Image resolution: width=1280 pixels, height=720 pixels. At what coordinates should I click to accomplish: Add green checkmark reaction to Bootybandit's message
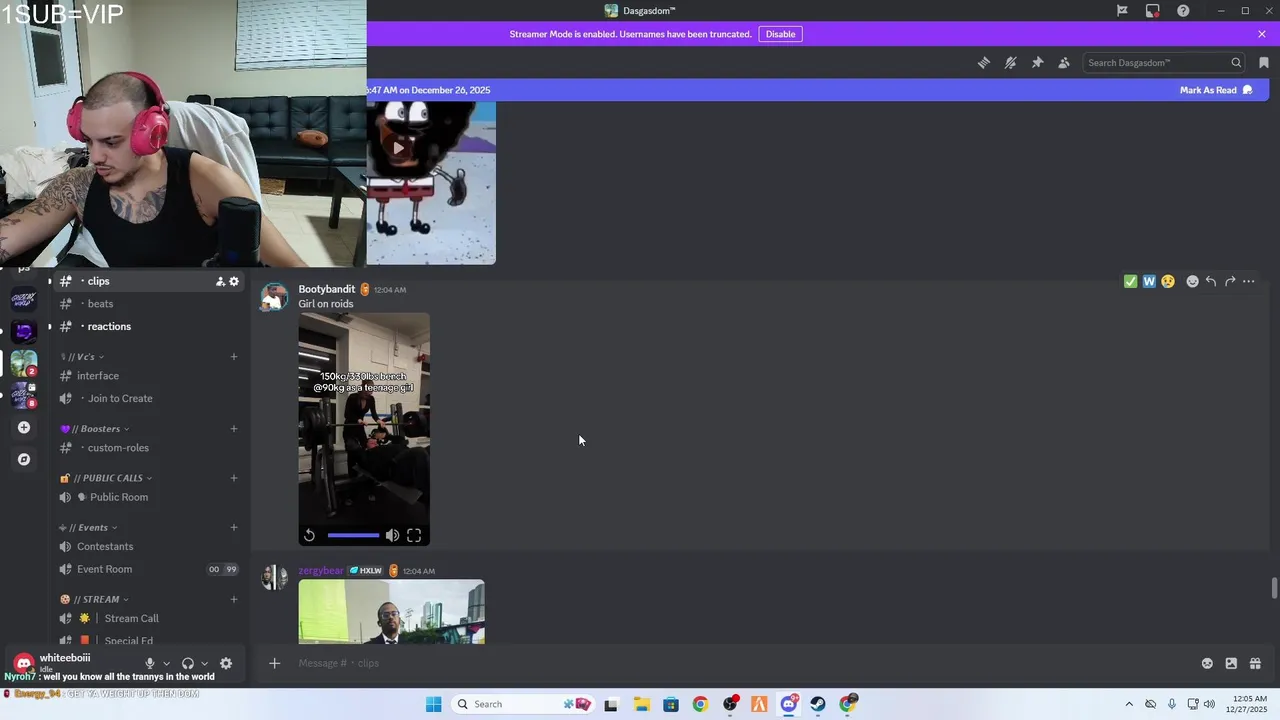[1131, 281]
